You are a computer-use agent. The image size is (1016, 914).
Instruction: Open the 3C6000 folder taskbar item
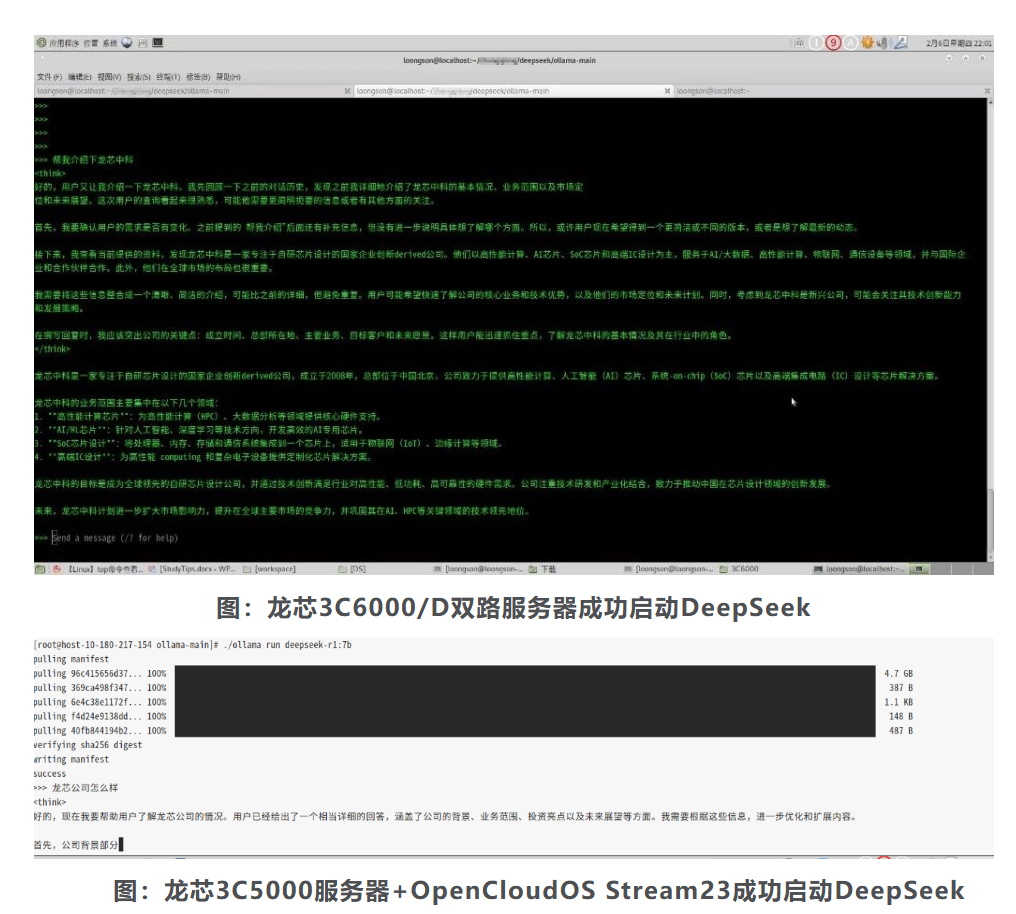[739, 569]
